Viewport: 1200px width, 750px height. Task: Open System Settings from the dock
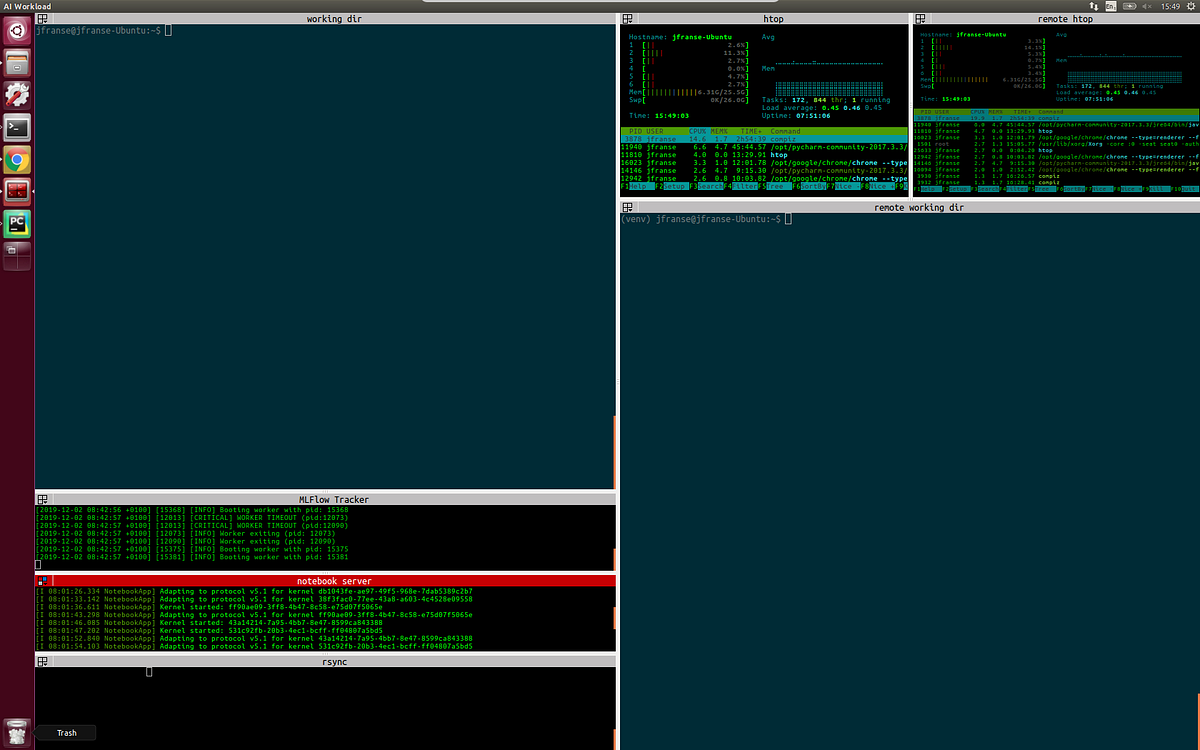15,93
